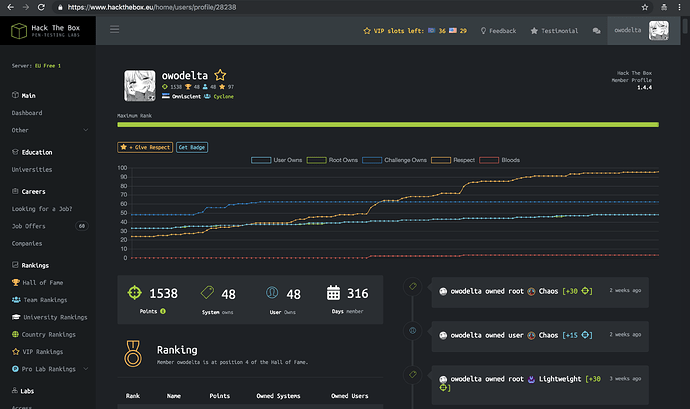Toggle Challenge Owns legend series
The width and height of the screenshot is (690, 409).
click(394, 160)
